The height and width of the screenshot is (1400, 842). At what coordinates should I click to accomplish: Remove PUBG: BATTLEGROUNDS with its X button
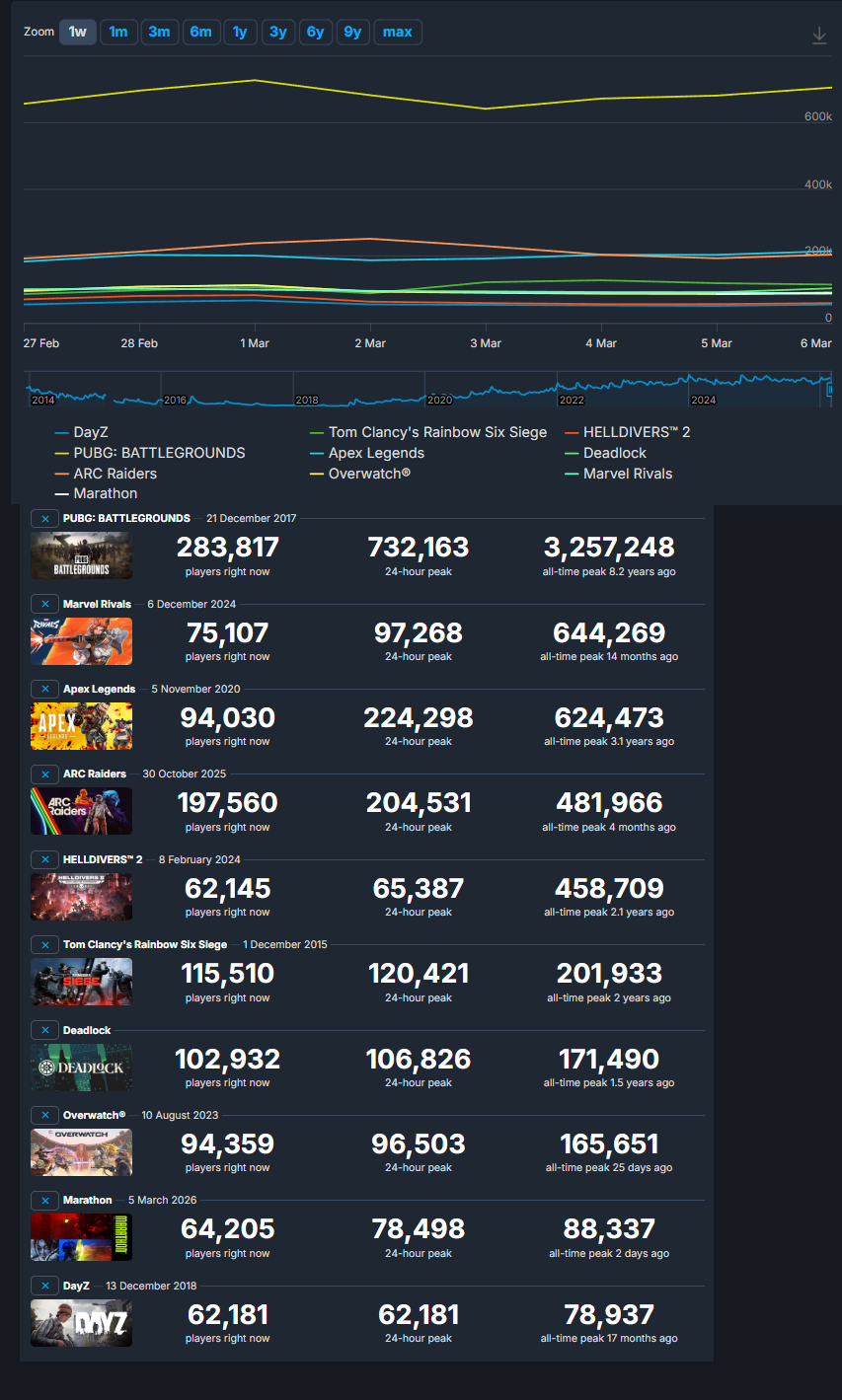coord(45,518)
